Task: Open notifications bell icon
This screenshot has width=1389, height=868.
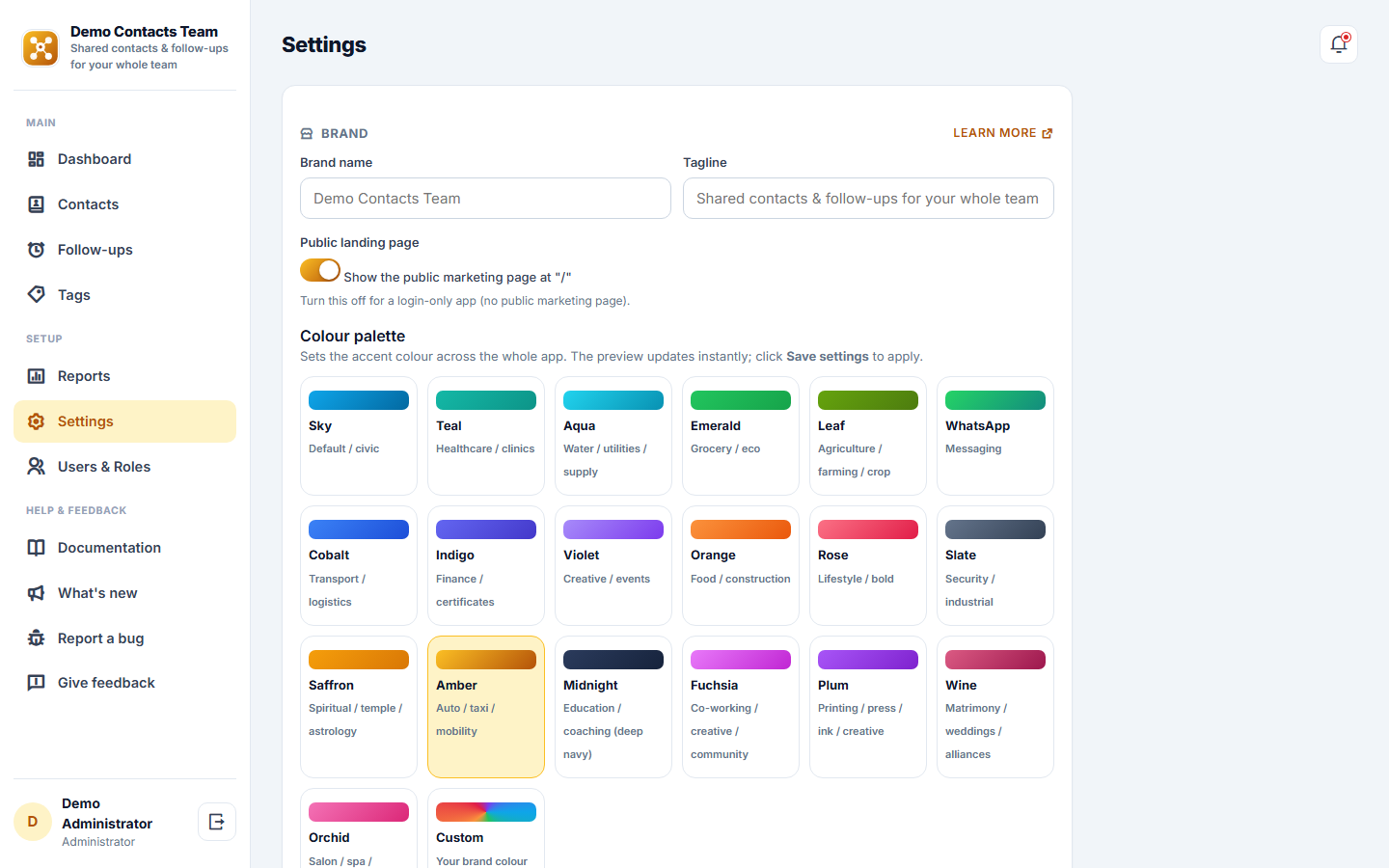Action: tap(1339, 44)
